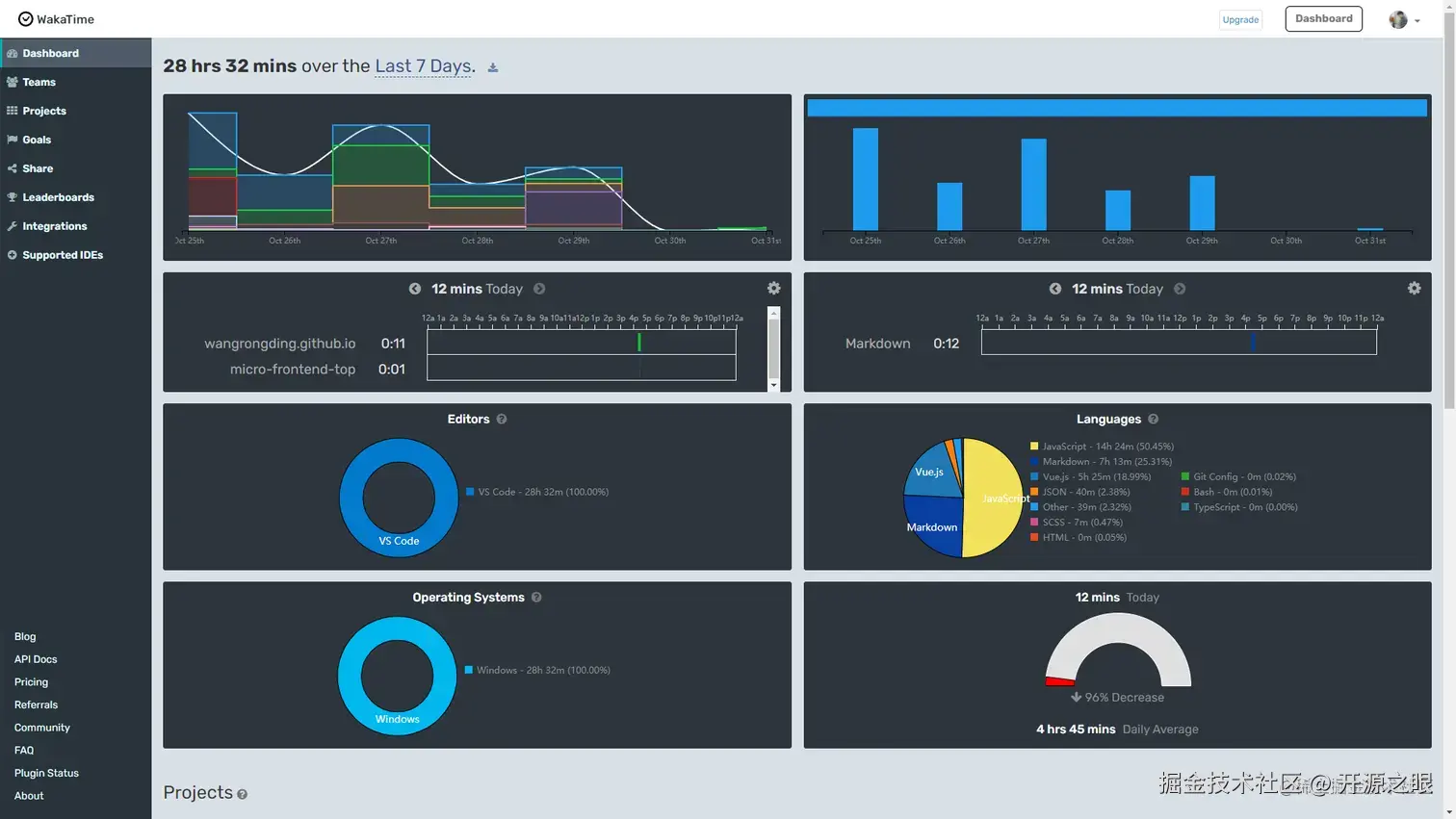Open the FAQ link
Screen dimensions: 1456x819
coord(24,750)
